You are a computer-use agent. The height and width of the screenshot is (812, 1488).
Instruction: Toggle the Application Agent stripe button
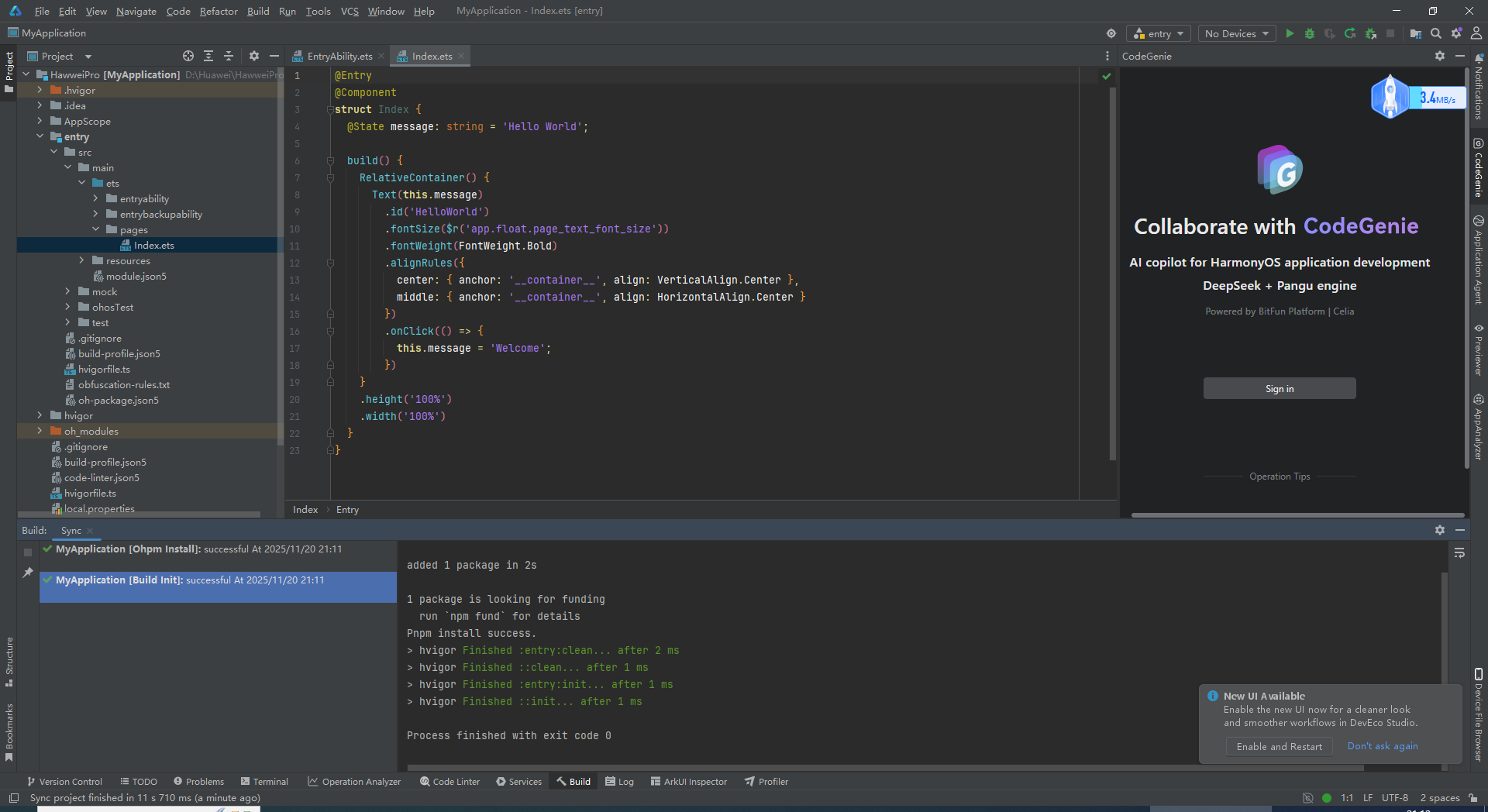click(x=1479, y=260)
